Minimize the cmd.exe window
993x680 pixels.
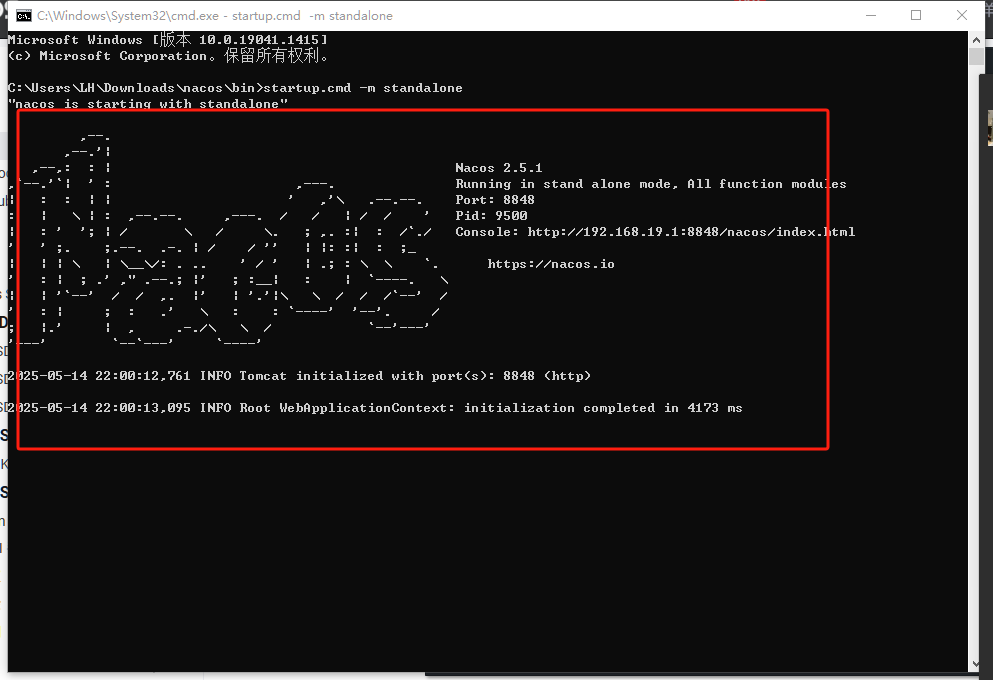click(x=871, y=15)
